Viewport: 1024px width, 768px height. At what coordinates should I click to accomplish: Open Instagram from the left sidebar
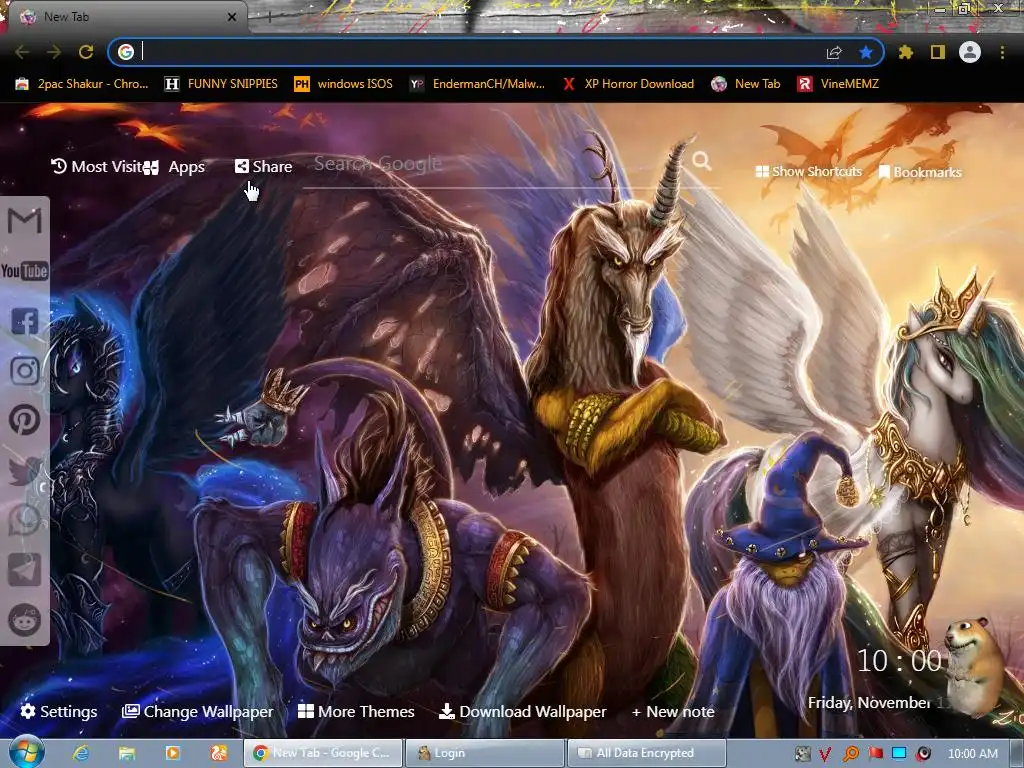(x=25, y=371)
